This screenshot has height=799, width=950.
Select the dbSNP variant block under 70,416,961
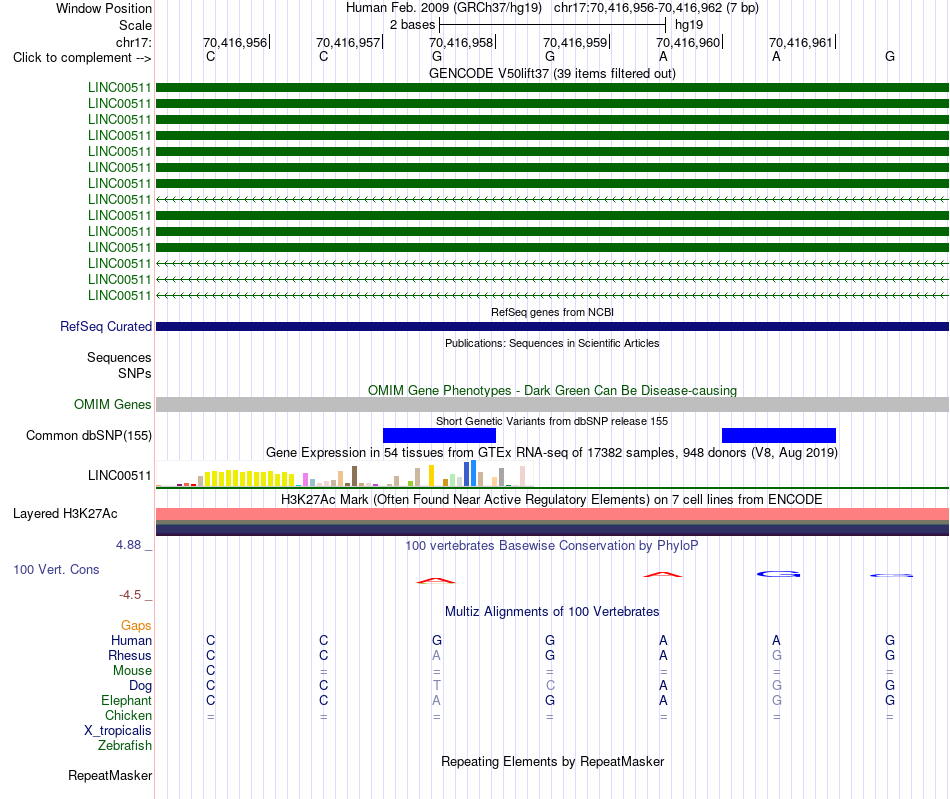(x=779, y=436)
